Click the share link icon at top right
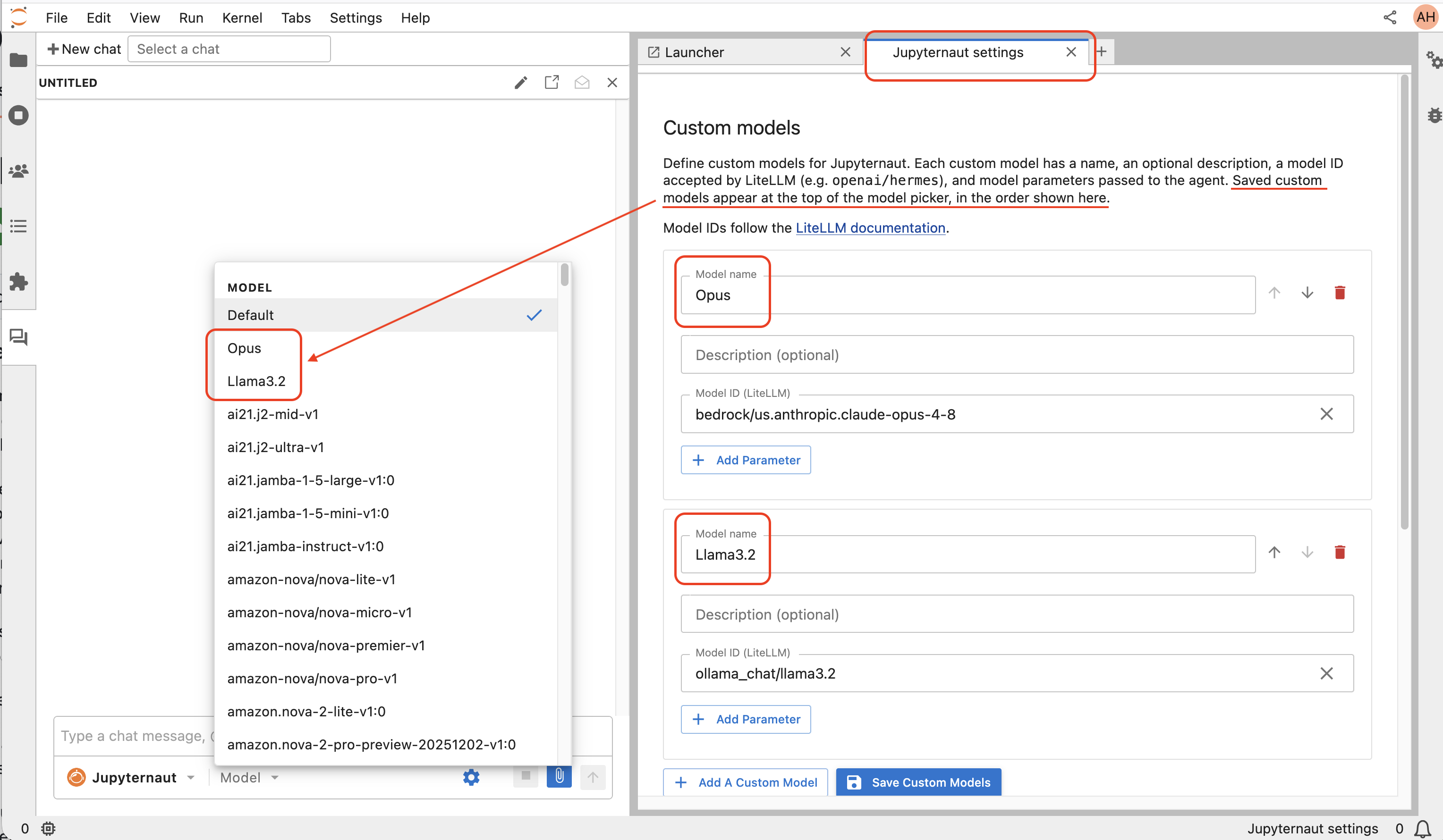 pos(1390,17)
